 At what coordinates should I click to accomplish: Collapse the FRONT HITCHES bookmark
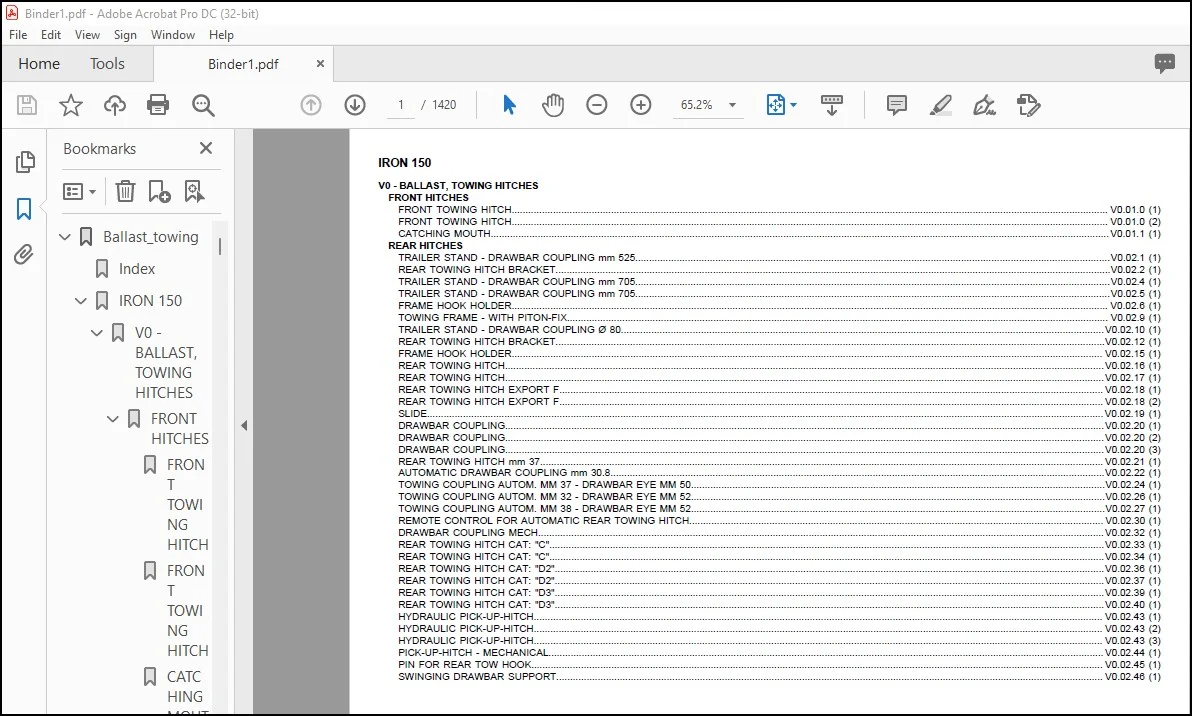click(x=113, y=419)
